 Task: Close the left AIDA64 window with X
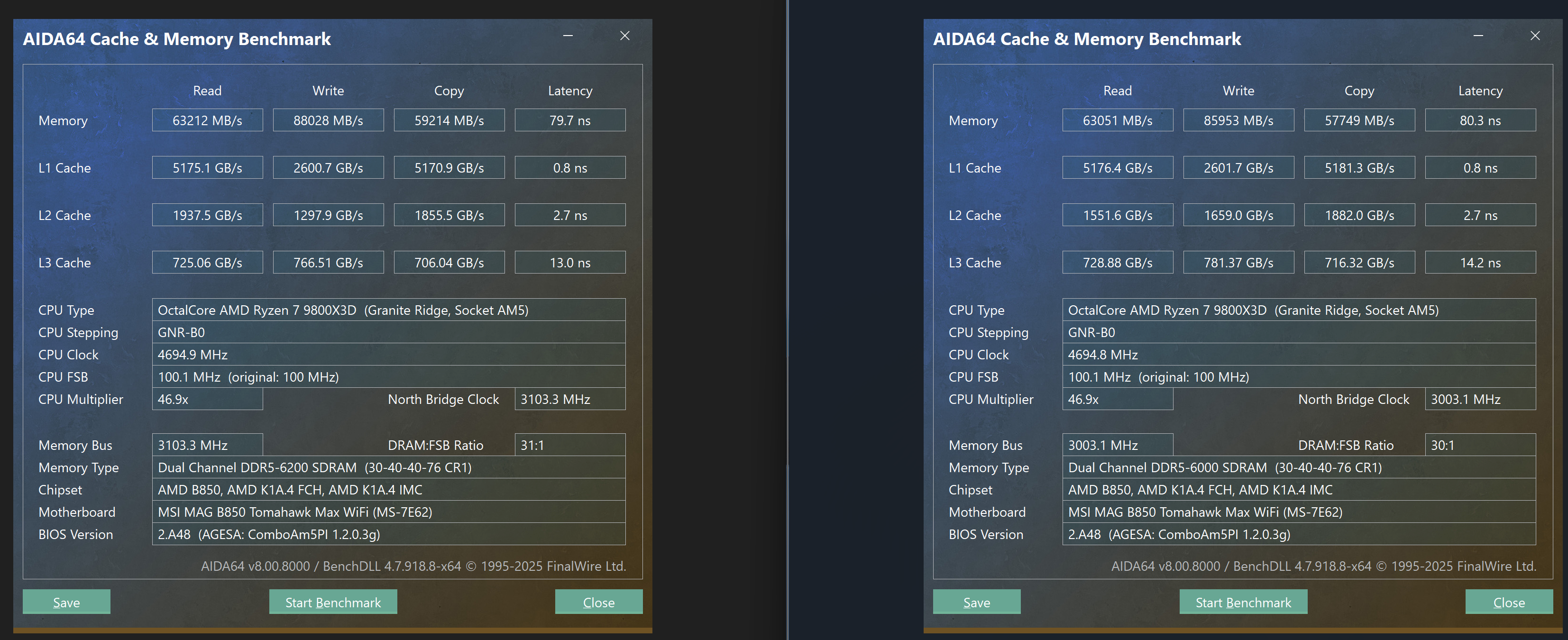624,36
